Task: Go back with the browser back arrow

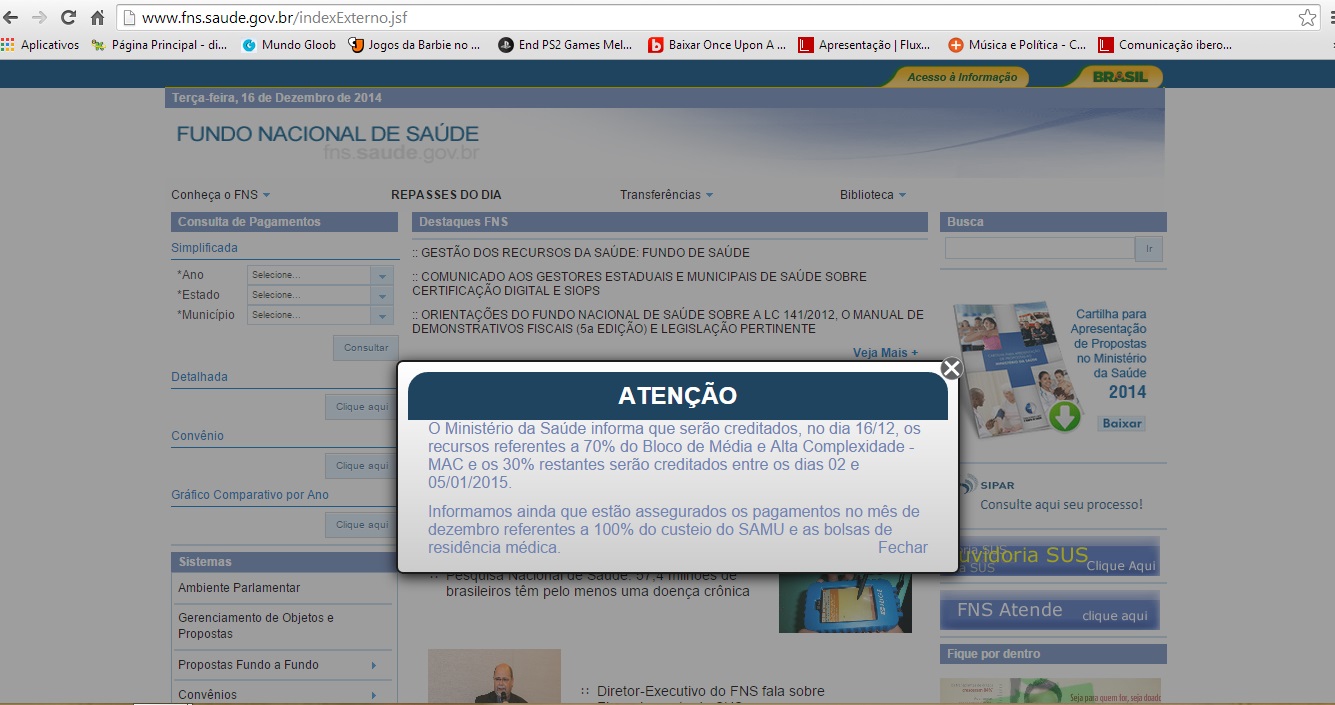Action: point(11,17)
